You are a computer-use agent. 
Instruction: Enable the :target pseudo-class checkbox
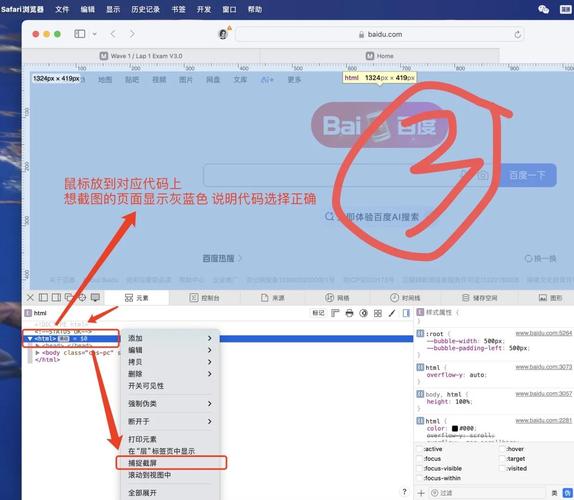coord(502,459)
